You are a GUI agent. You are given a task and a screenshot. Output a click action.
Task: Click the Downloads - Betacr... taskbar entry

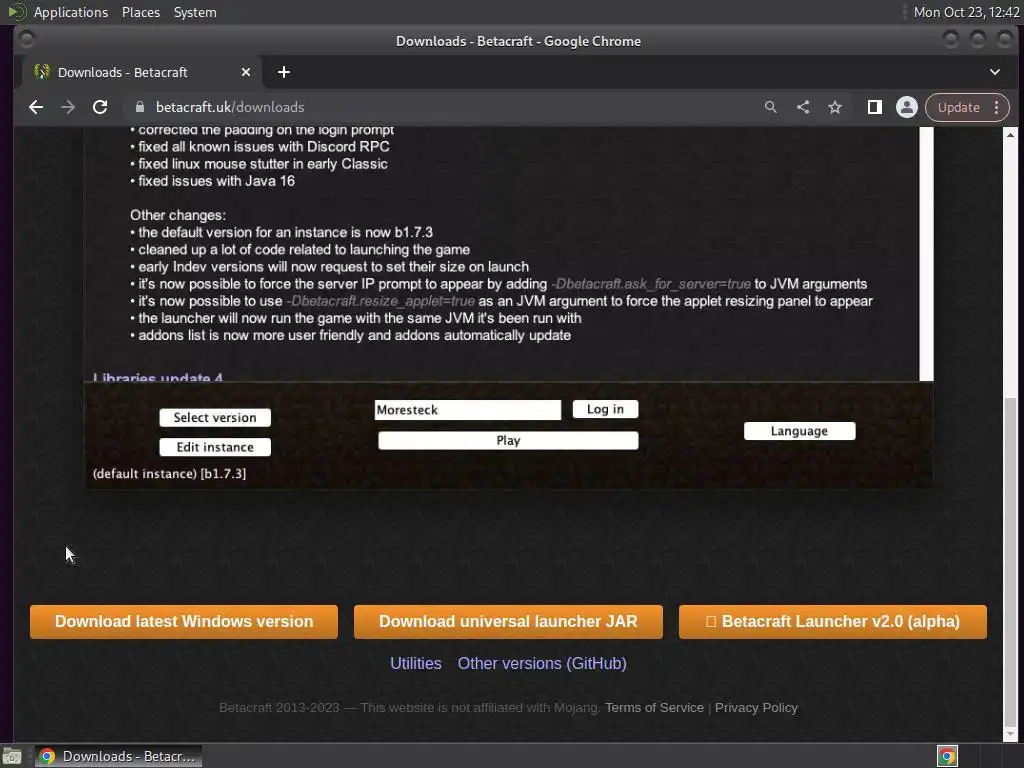118,756
